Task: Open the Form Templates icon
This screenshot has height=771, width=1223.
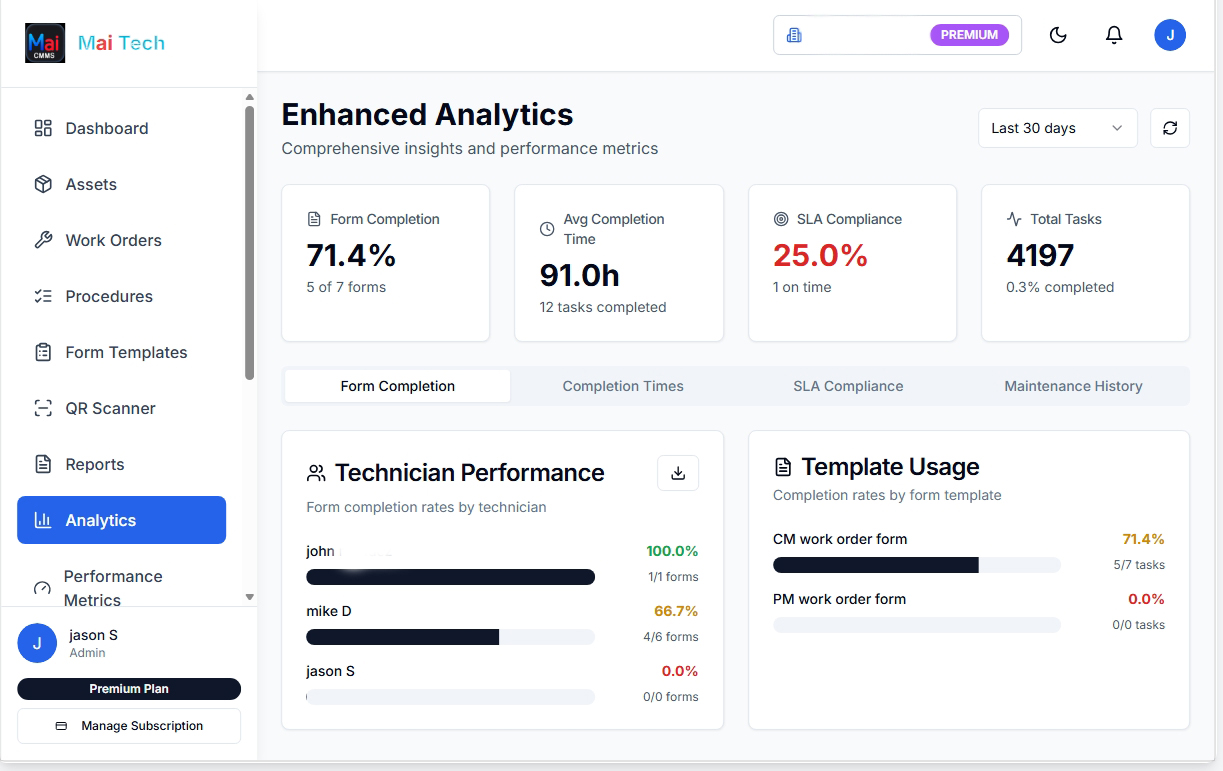Action: click(x=41, y=352)
